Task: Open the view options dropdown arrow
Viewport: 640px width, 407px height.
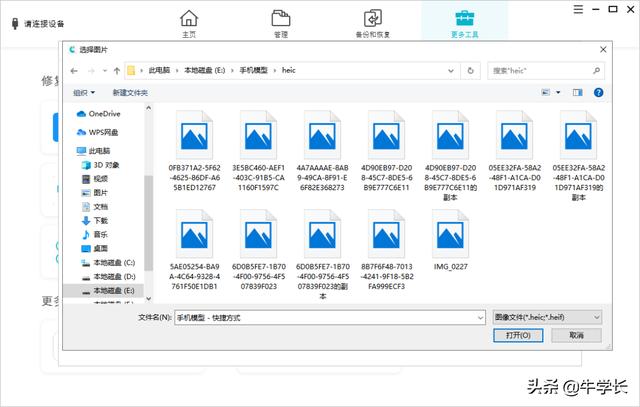Action: pos(558,92)
